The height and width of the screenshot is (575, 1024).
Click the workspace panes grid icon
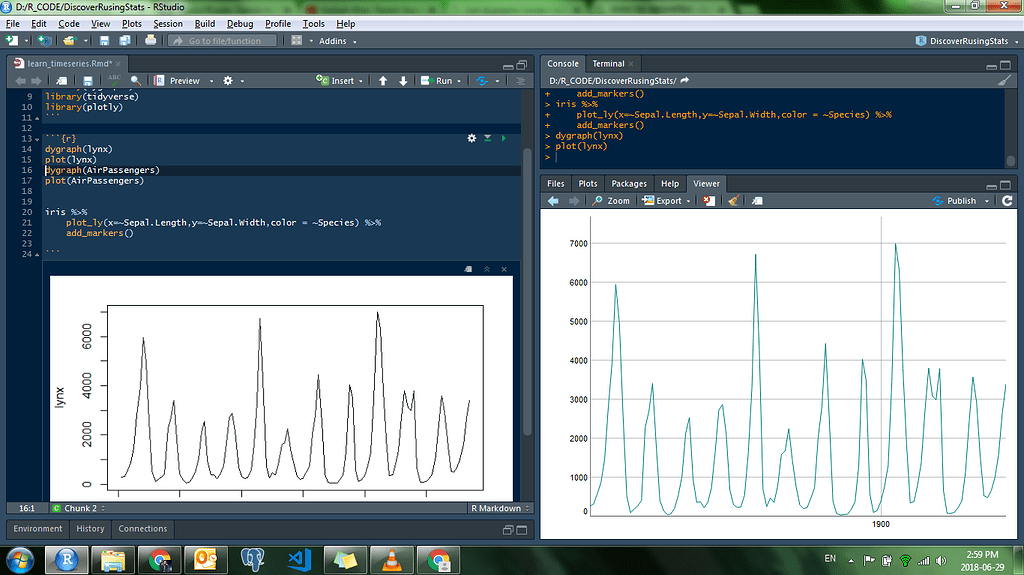[296, 41]
